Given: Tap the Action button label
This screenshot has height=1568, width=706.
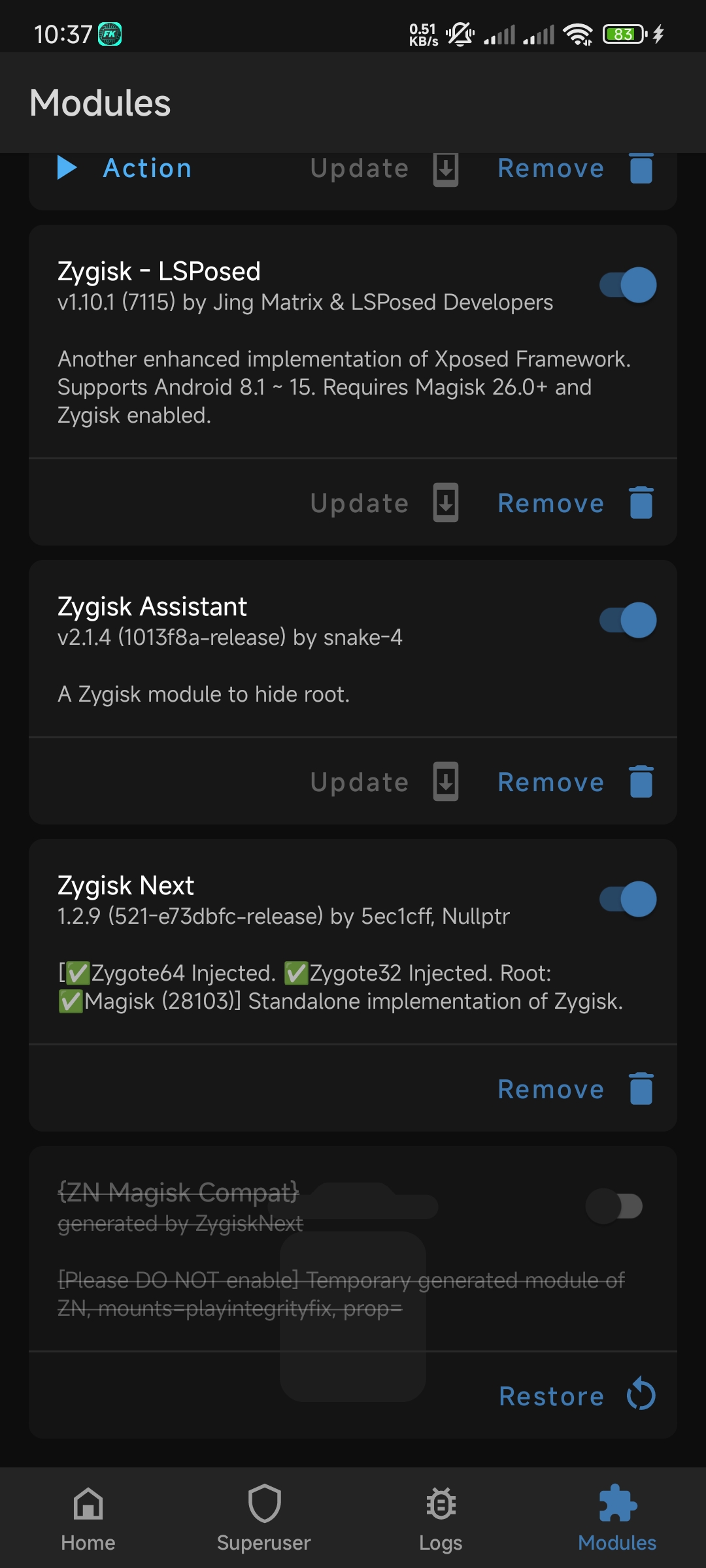Looking at the screenshot, I should pos(148,169).
